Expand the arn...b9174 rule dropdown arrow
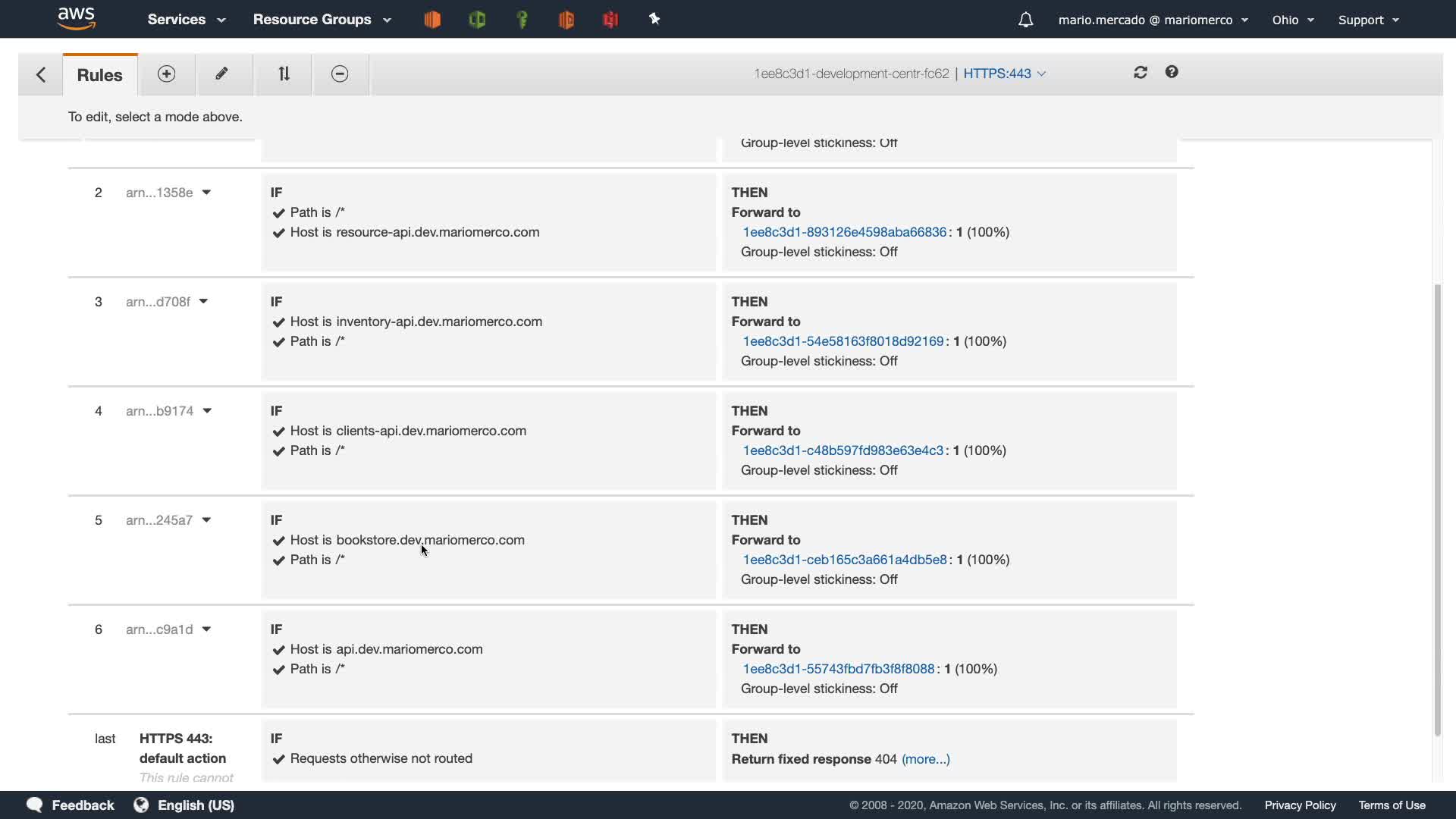This screenshot has height=819, width=1456. [x=207, y=411]
